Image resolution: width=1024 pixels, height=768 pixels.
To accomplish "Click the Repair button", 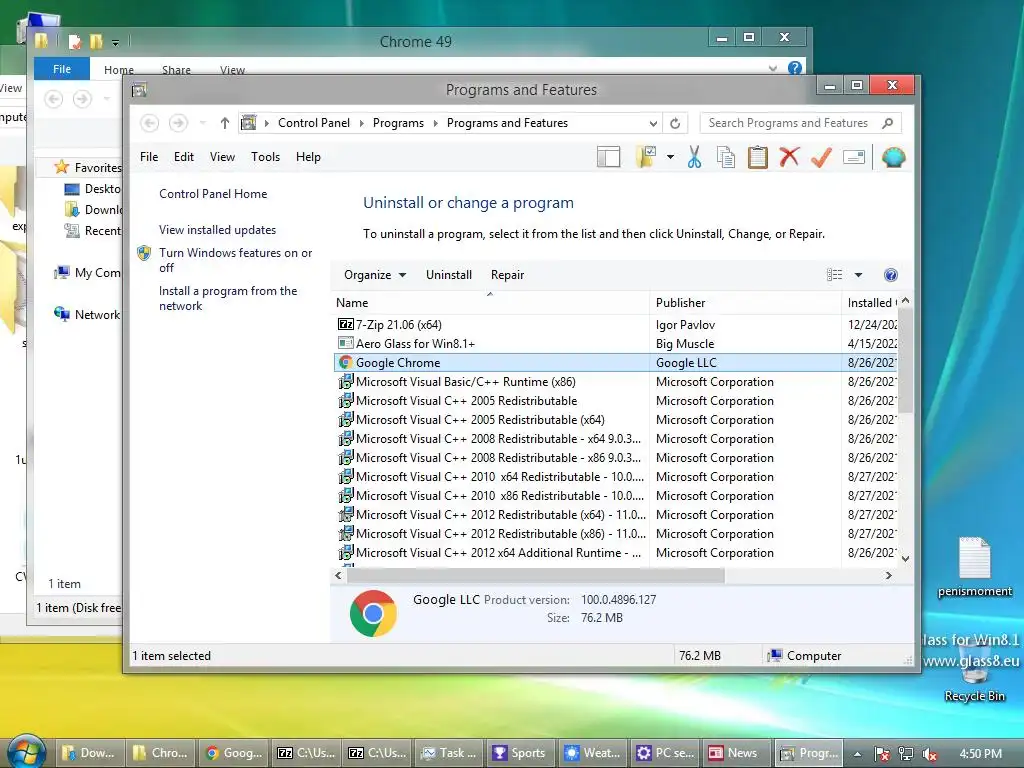I will pyautogui.click(x=507, y=275).
